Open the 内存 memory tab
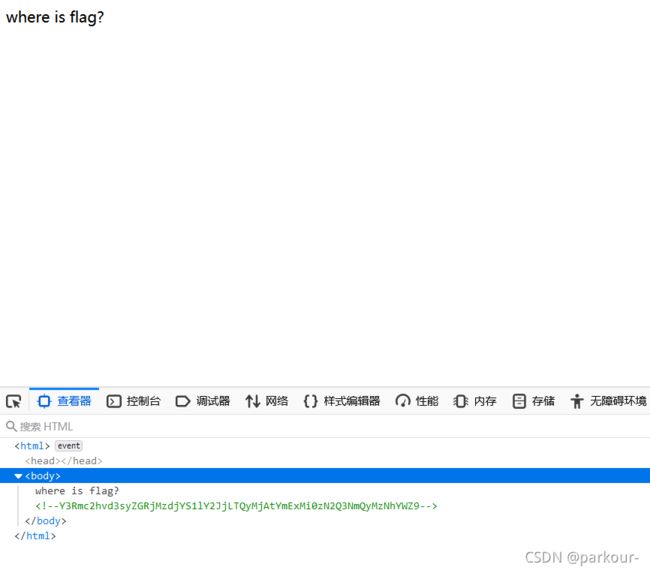 tap(475, 401)
